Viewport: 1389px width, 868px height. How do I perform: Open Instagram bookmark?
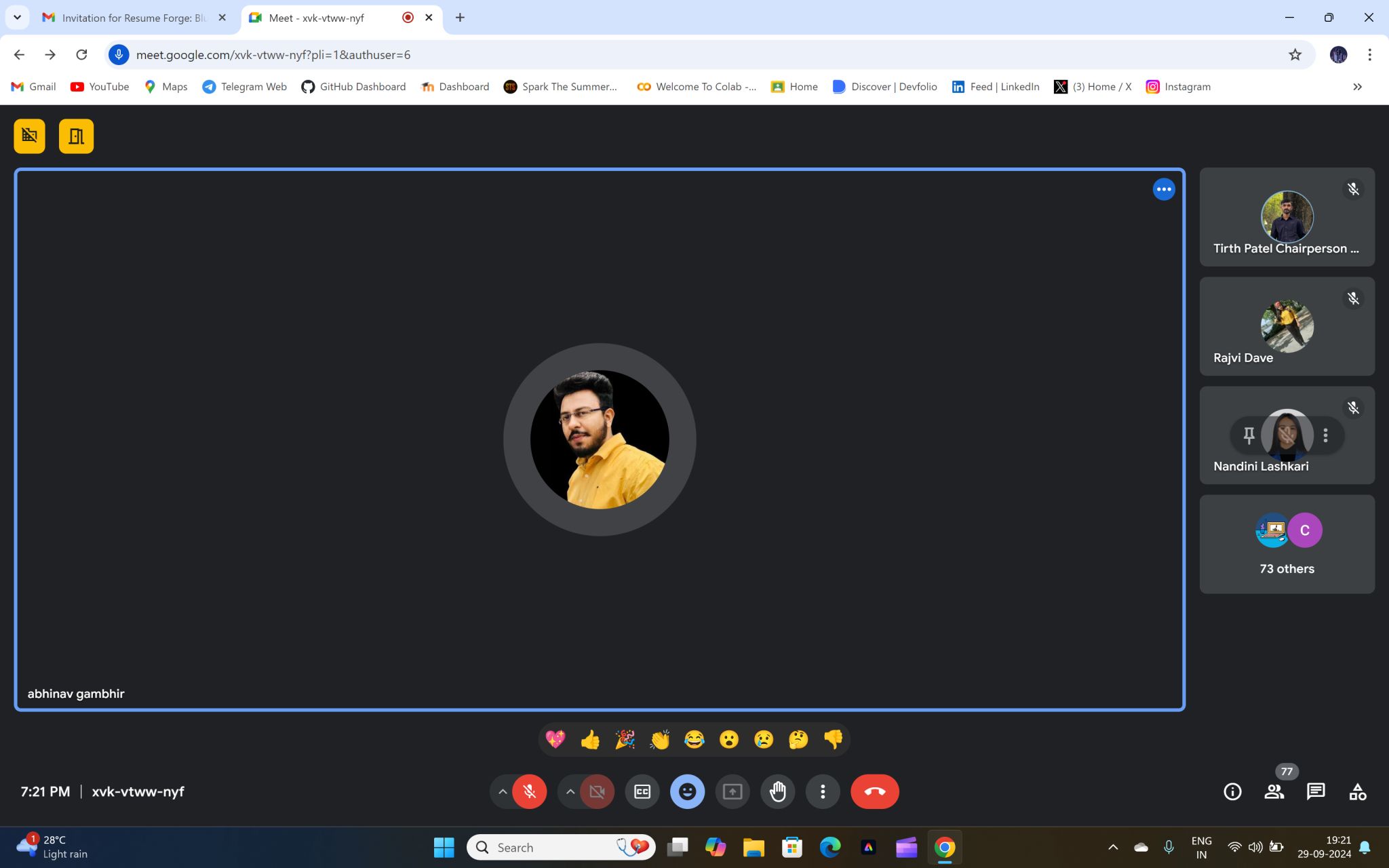[x=1179, y=87]
